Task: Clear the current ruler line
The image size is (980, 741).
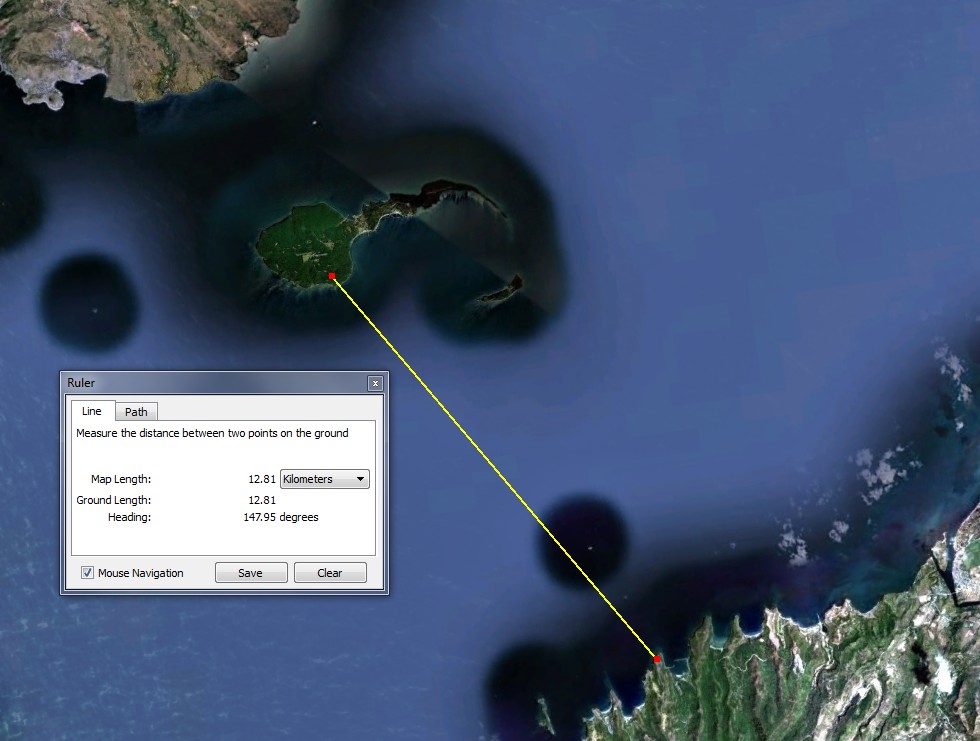Action: 329,573
